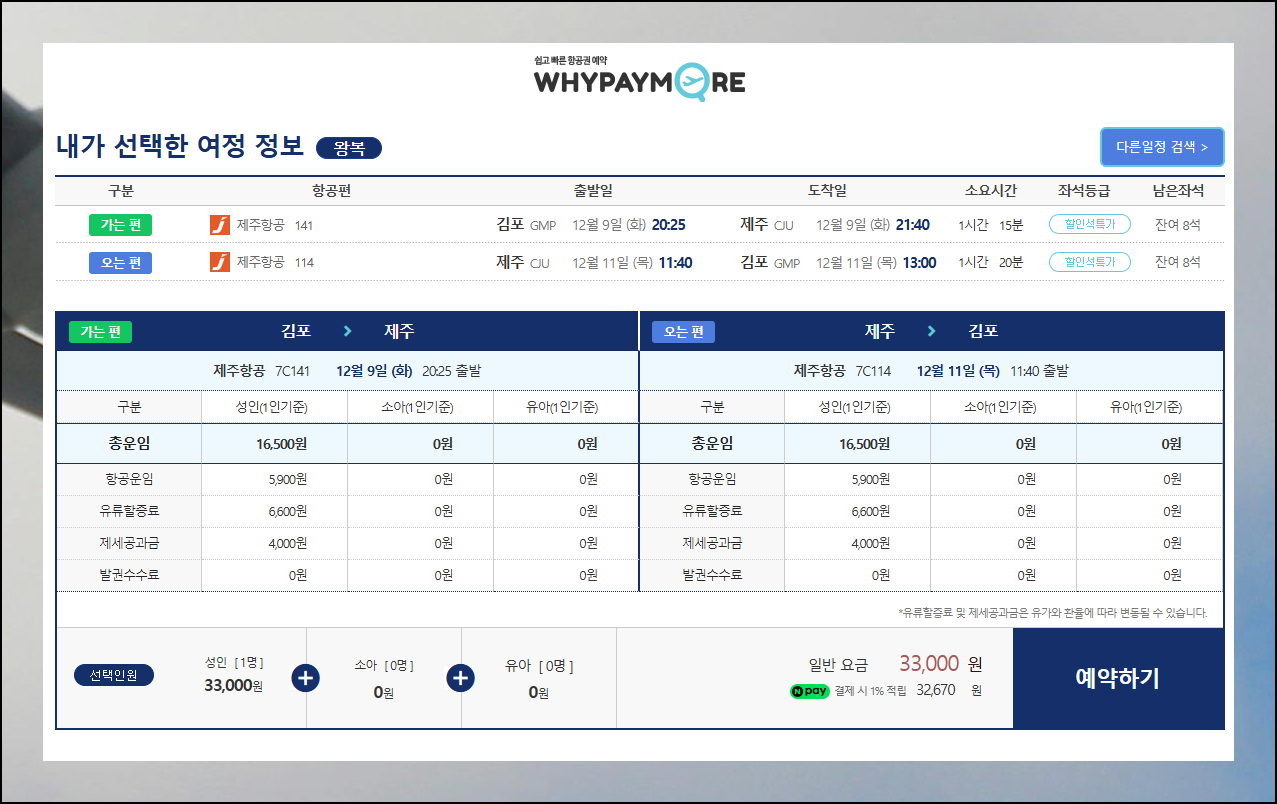
Task: Click 좌석등급 column header
Action: point(1084,191)
